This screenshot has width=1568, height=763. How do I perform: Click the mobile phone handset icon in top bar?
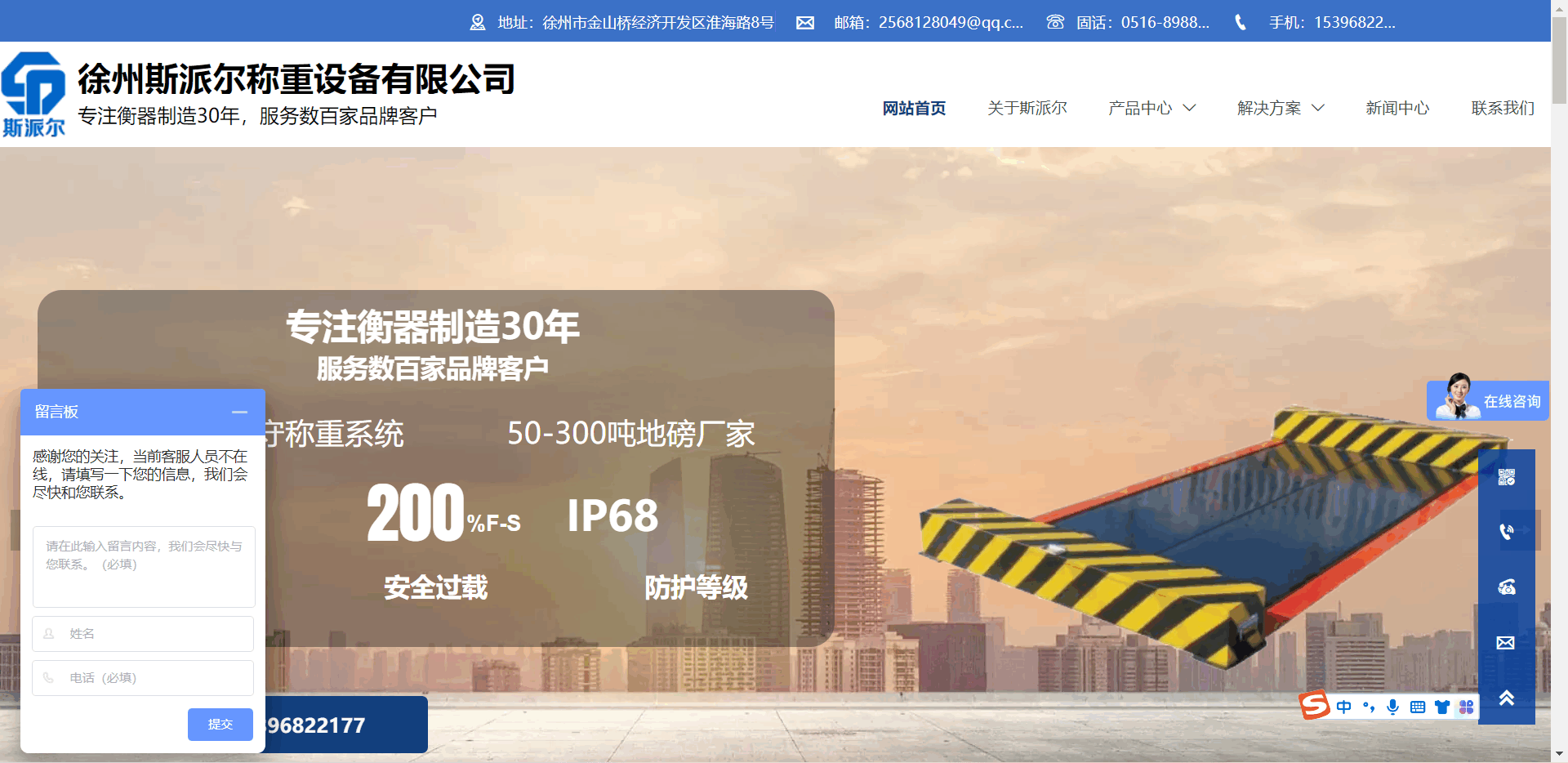[x=1241, y=22]
